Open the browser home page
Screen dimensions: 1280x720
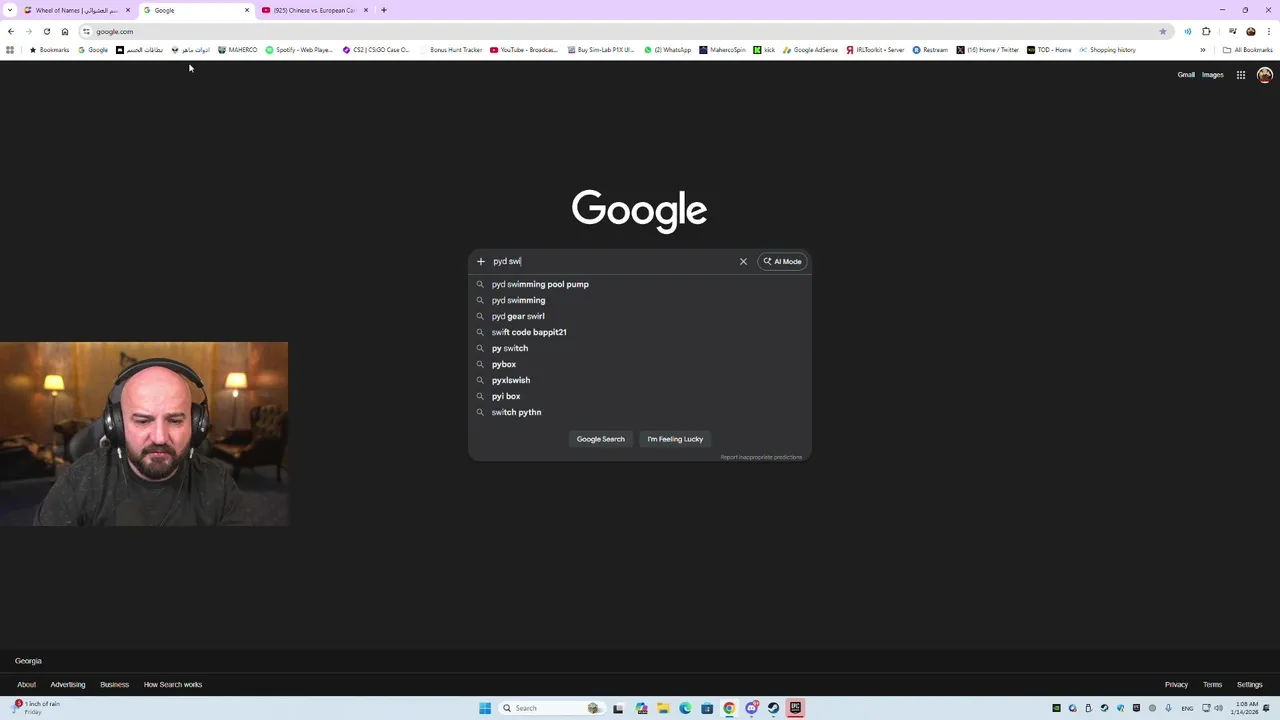[65, 31]
